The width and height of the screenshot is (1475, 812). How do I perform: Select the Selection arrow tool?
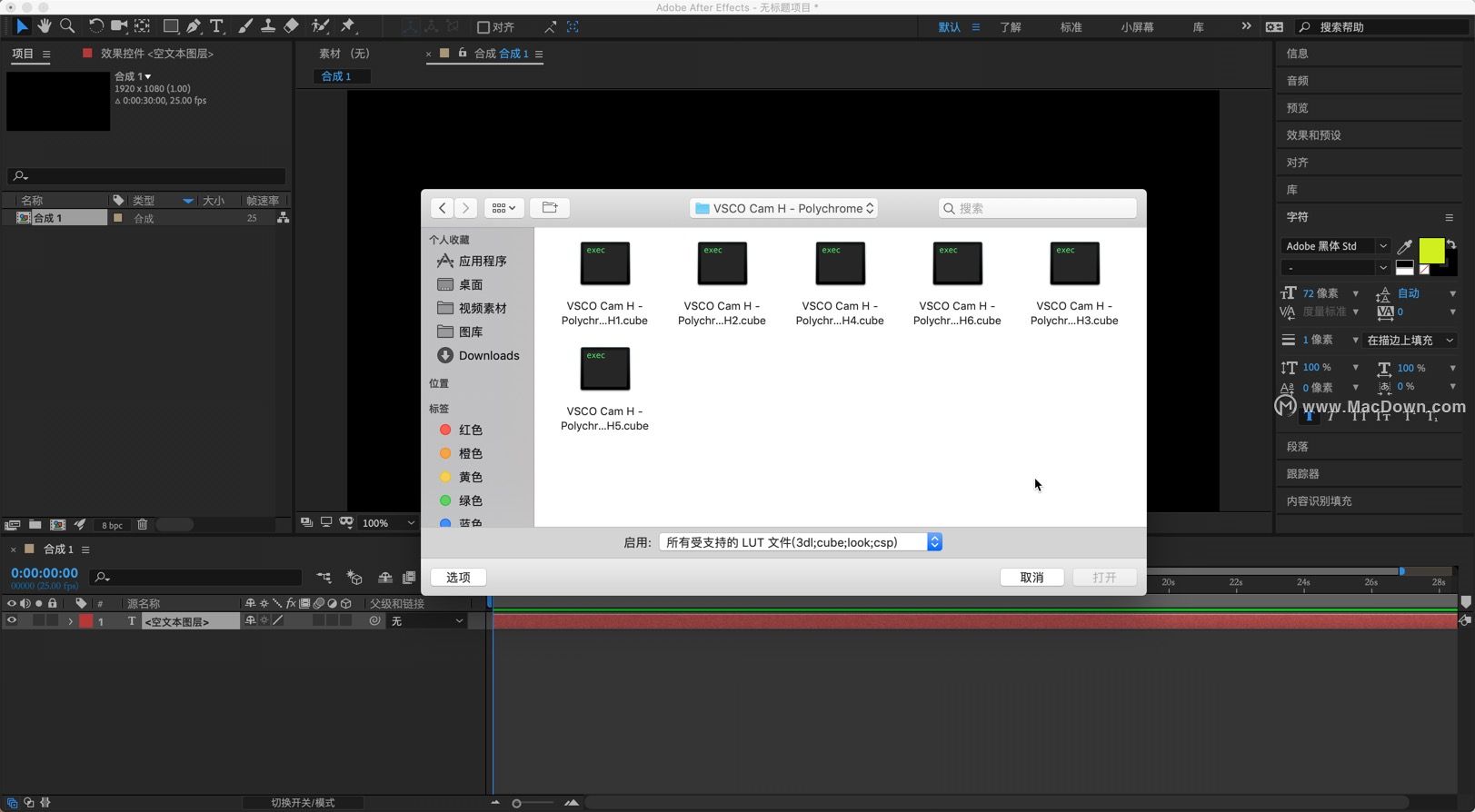[22, 26]
